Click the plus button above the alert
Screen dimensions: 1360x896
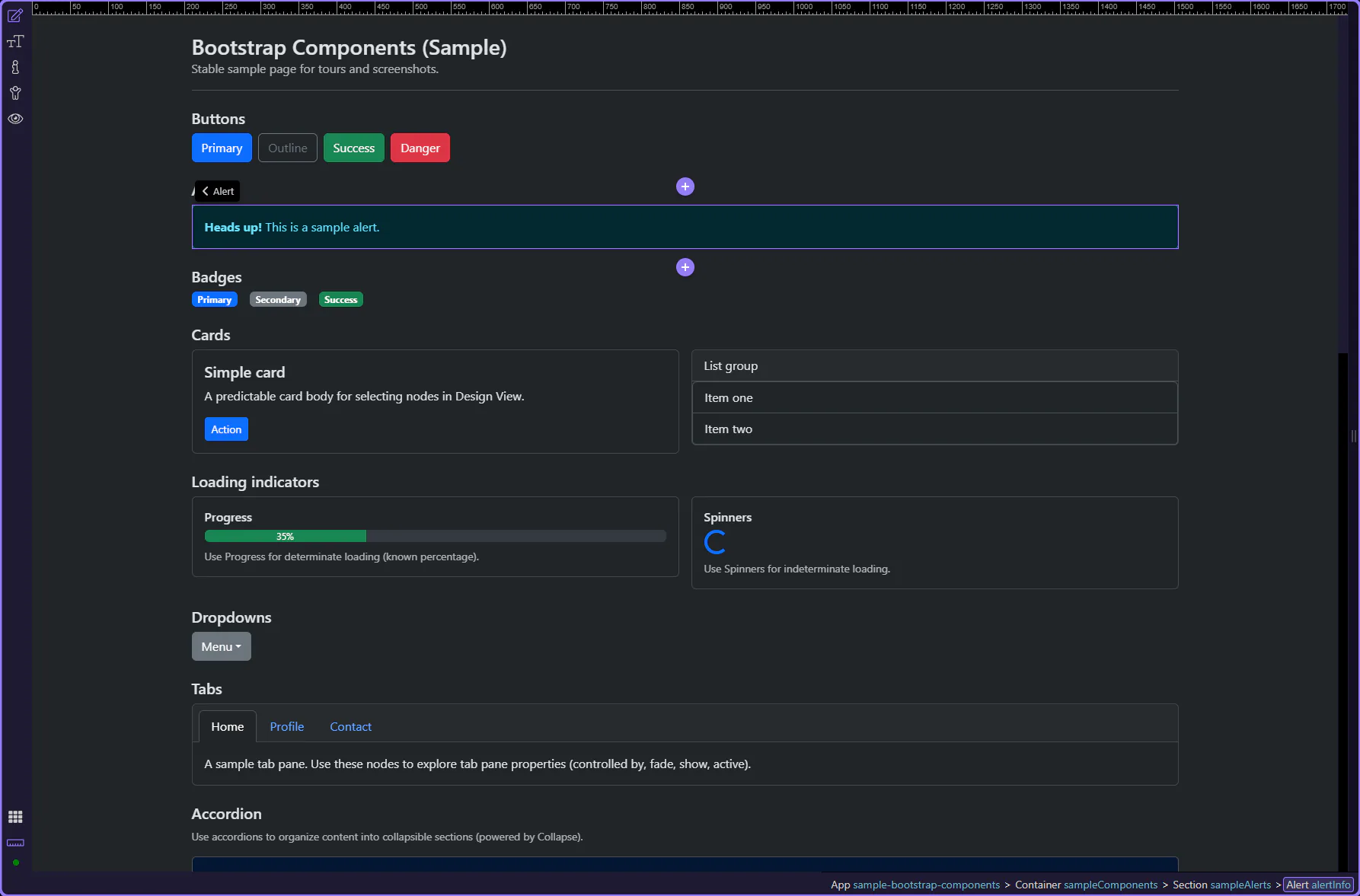(x=685, y=187)
